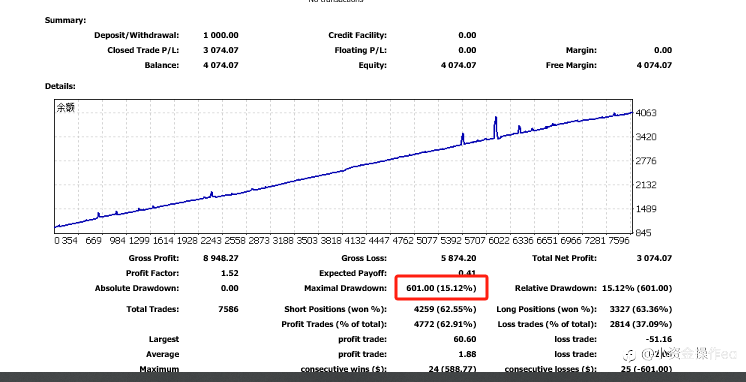Click the Floating P/L value 0.00
Viewport: 746px width, 382px height.
(467, 50)
